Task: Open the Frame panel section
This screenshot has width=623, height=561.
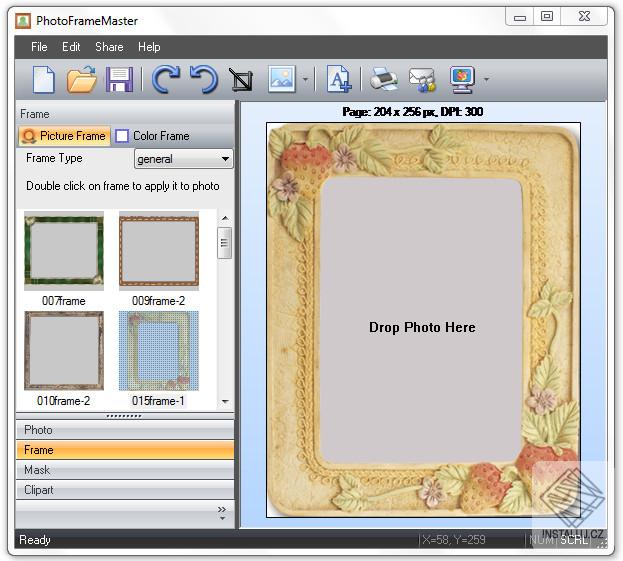Action: coord(125,450)
